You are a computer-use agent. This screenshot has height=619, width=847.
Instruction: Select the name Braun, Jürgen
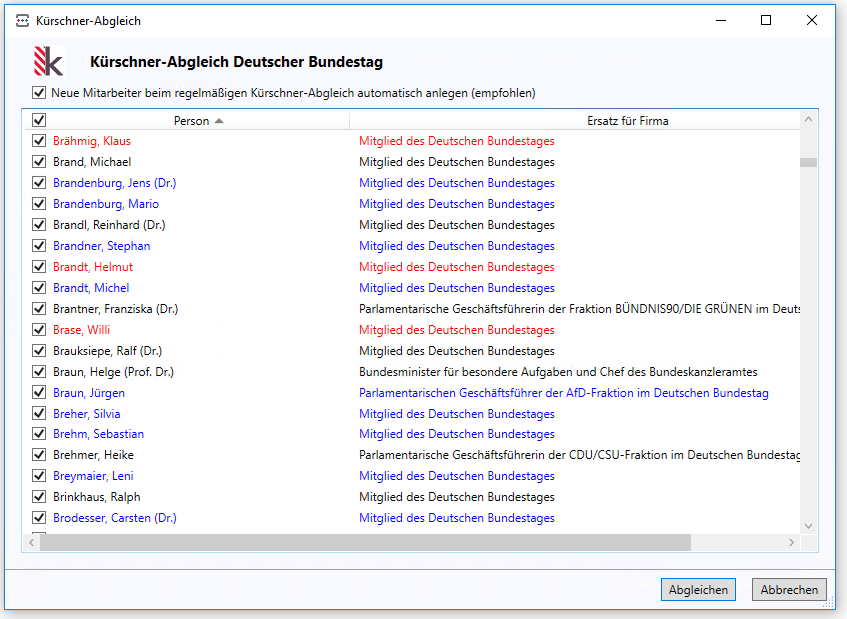89,393
